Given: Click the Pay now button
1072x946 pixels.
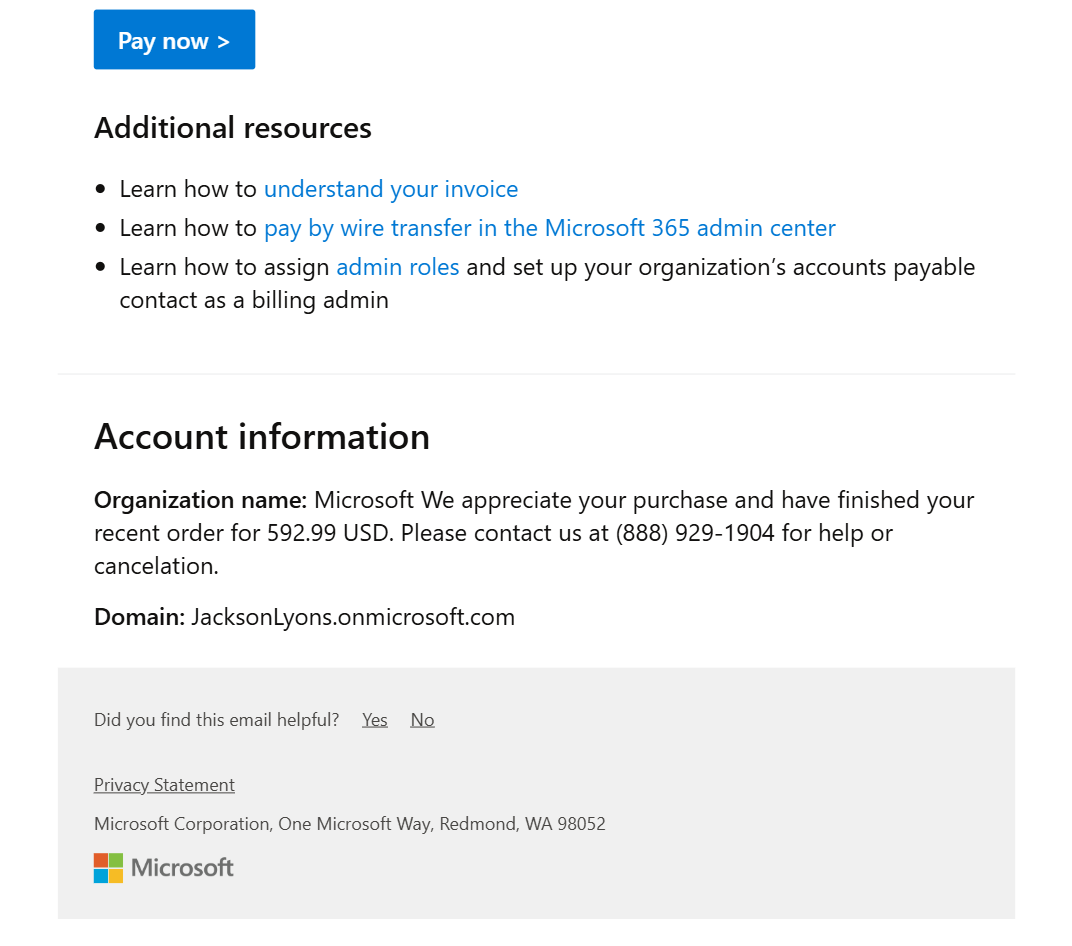Looking at the screenshot, I should tap(174, 40).
